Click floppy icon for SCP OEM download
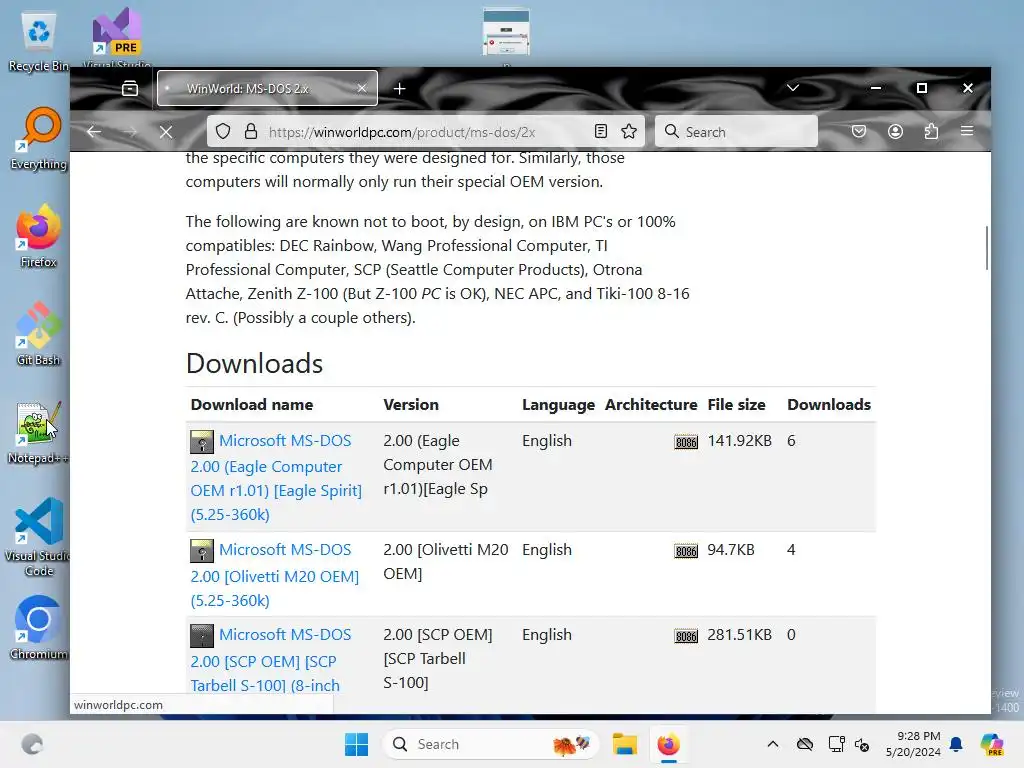 (x=202, y=636)
